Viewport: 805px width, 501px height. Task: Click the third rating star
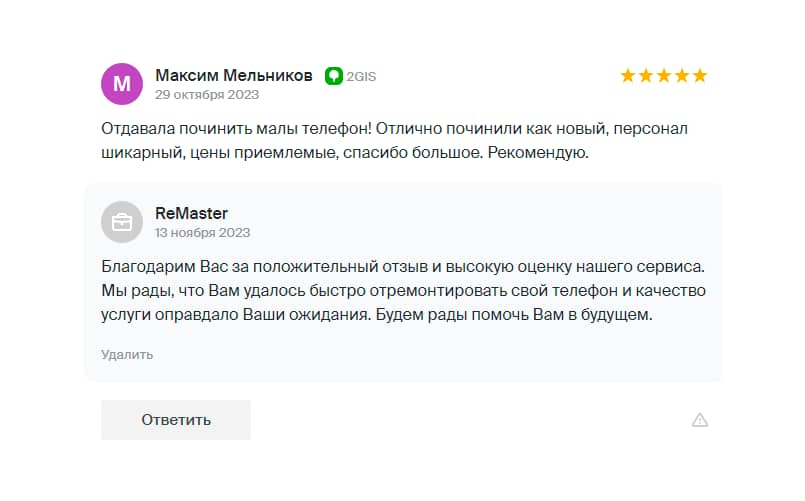[664, 76]
